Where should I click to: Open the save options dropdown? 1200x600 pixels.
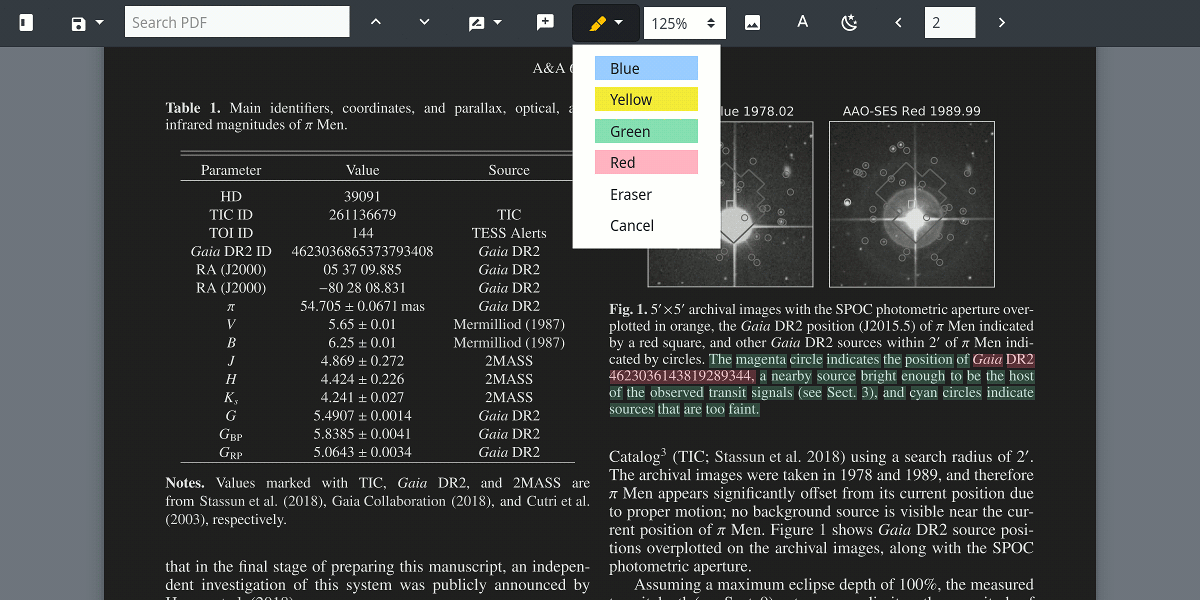(87, 22)
